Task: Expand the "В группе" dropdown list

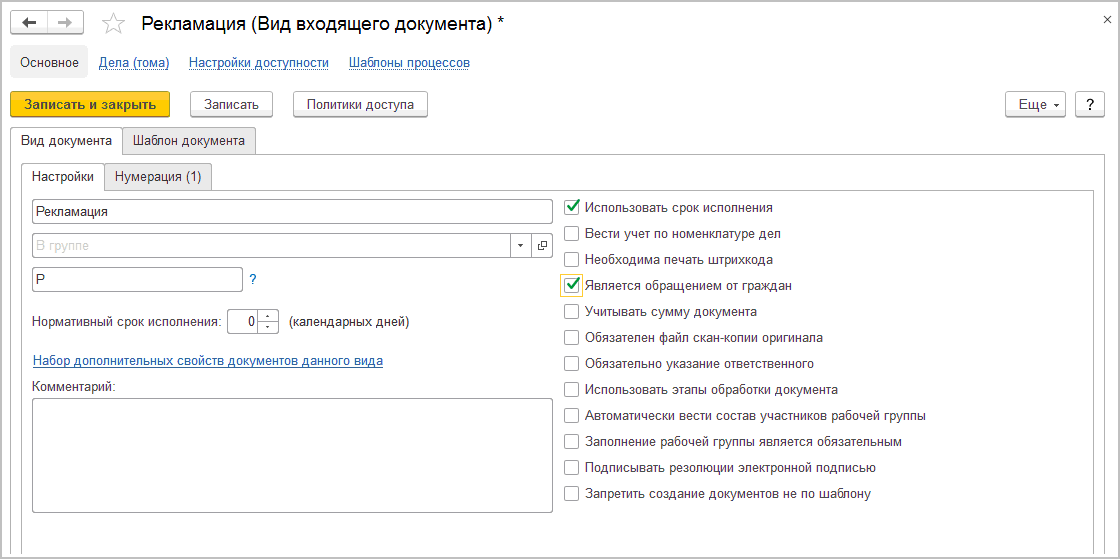Action: click(522, 246)
